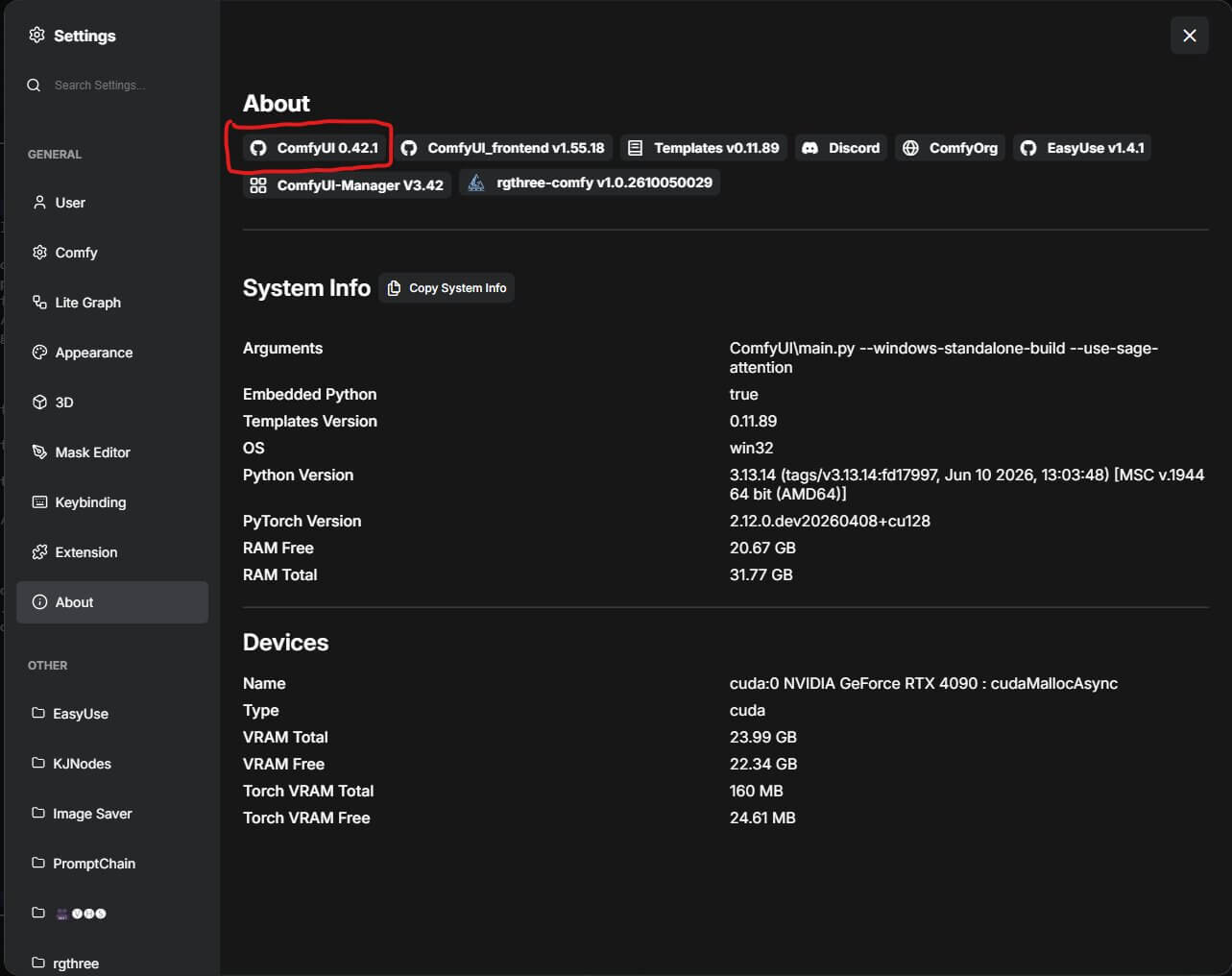The image size is (1232, 976).
Task: Open the KJNodes settings section
Action: tap(112, 764)
